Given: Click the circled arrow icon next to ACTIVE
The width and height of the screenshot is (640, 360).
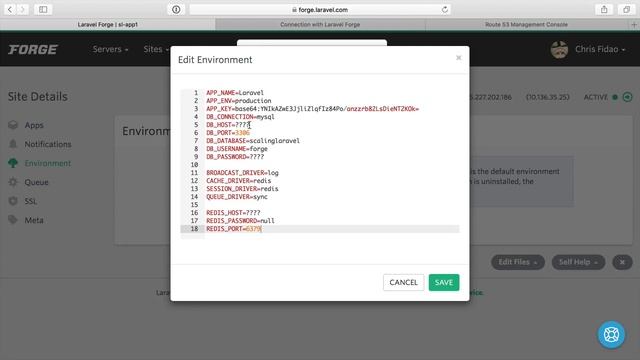Looking at the screenshot, I should 627,97.
